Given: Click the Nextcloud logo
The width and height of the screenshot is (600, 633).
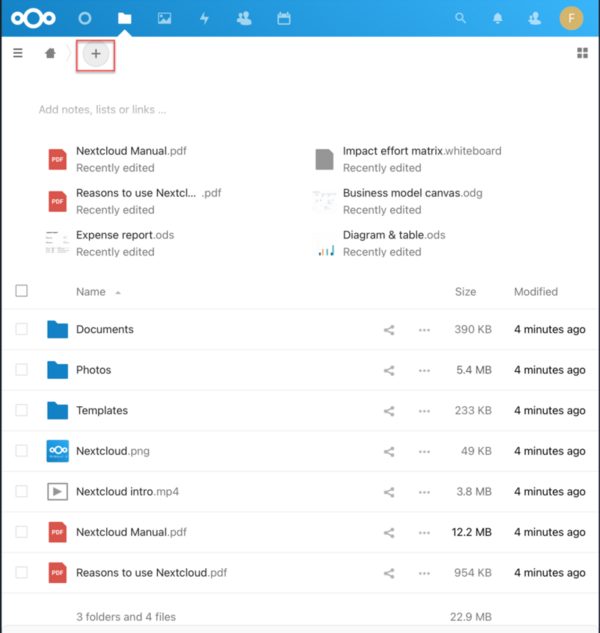Looking at the screenshot, I should pyautogui.click(x=33, y=18).
